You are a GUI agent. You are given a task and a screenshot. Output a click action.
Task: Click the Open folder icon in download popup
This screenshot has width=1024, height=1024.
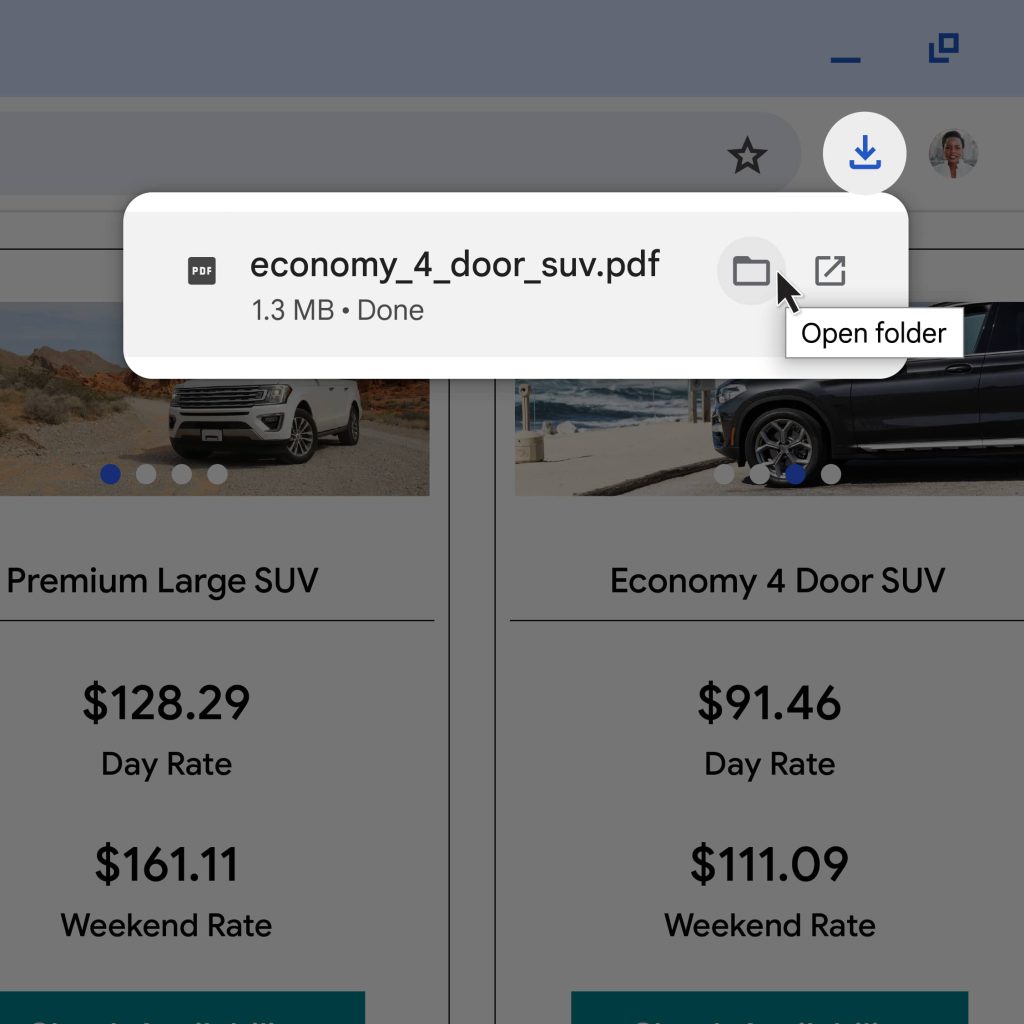(751, 270)
